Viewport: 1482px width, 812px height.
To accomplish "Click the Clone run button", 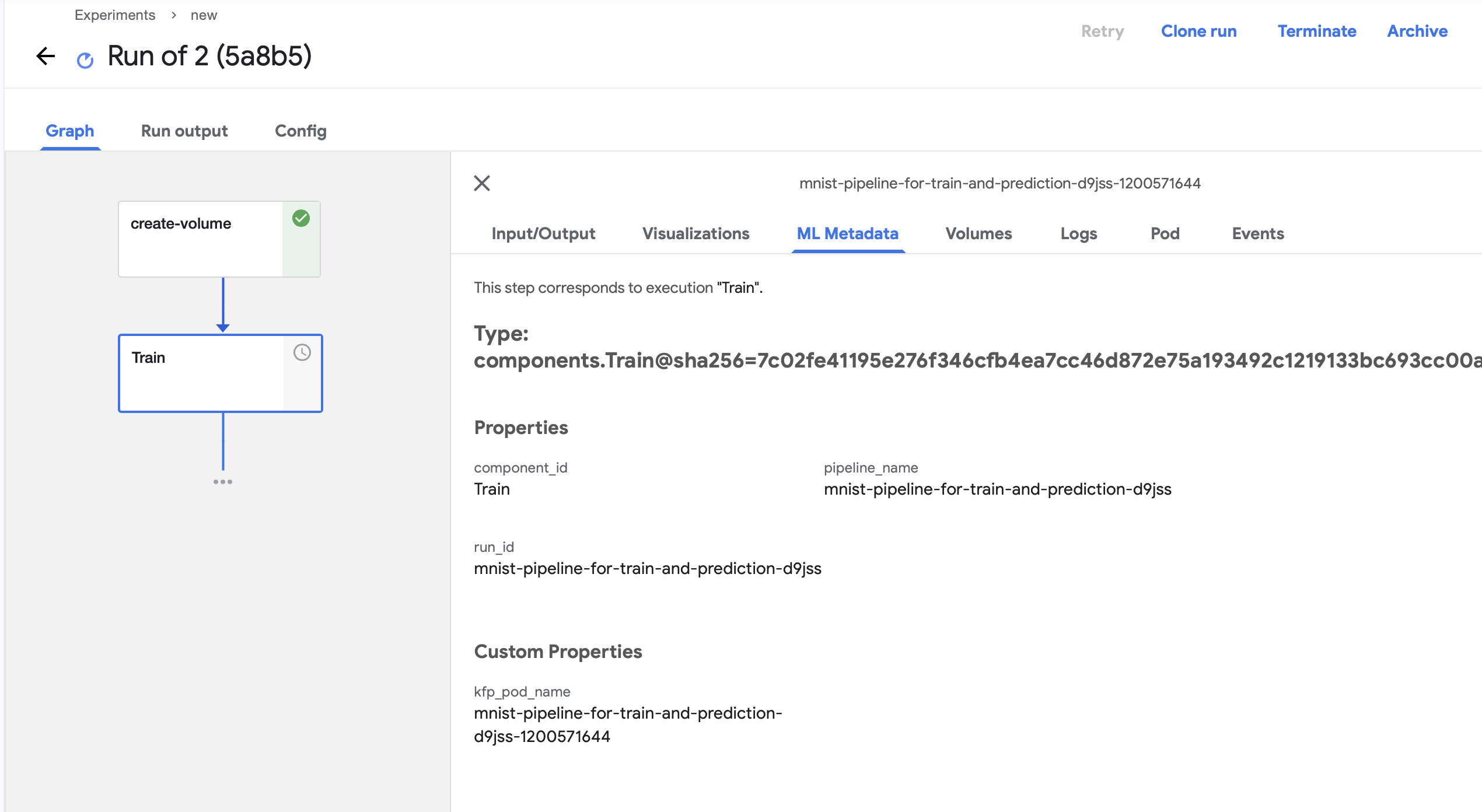I will pos(1199,31).
